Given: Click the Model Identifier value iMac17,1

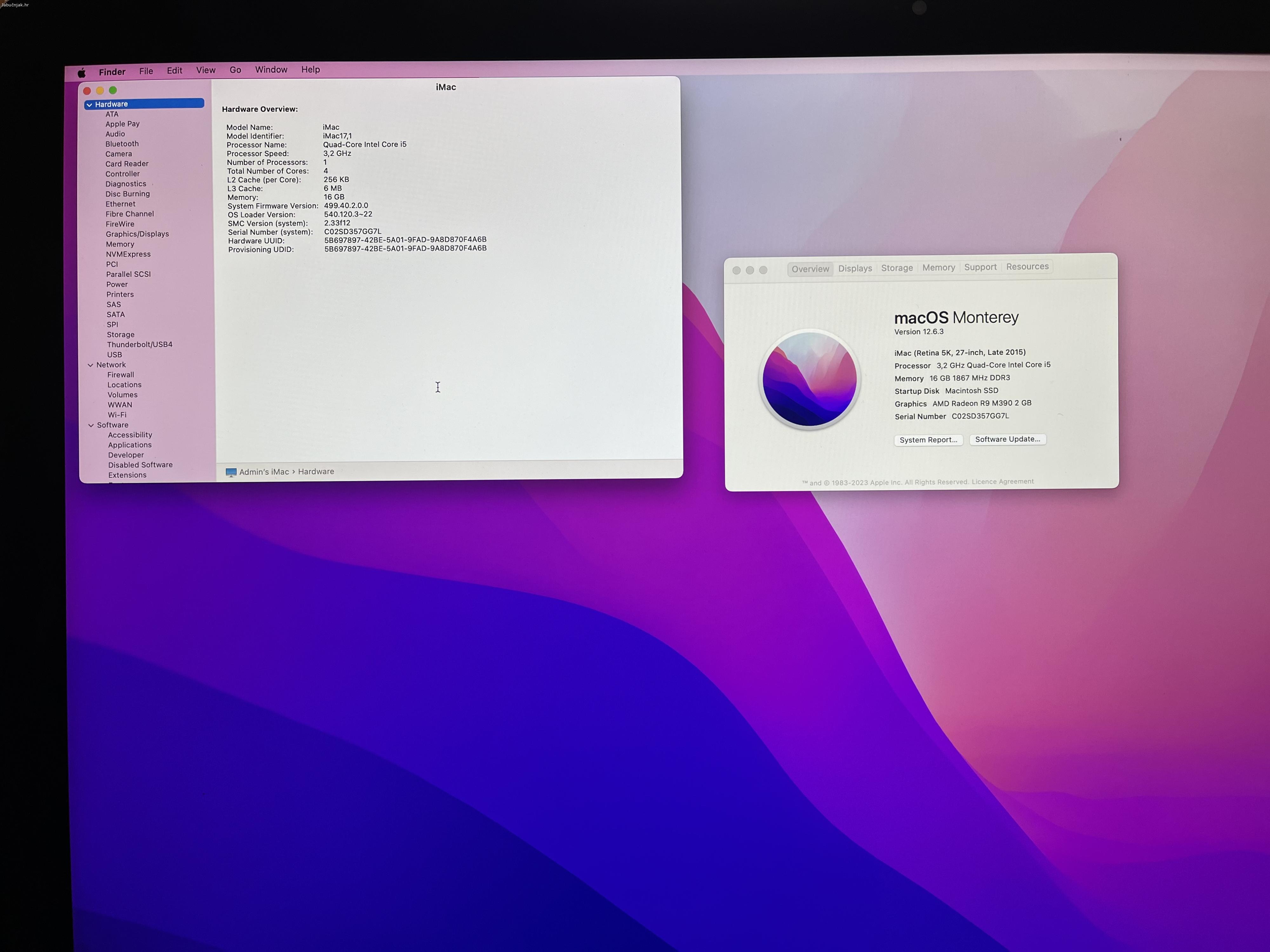Looking at the screenshot, I should tap(338, 136).
